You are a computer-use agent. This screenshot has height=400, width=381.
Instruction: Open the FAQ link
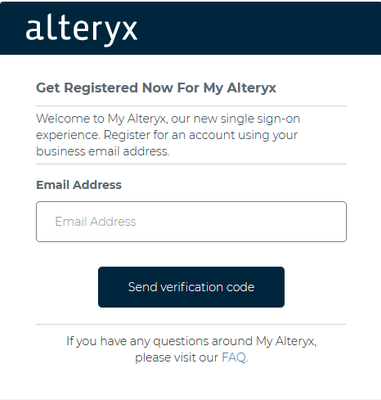[234, 357]
